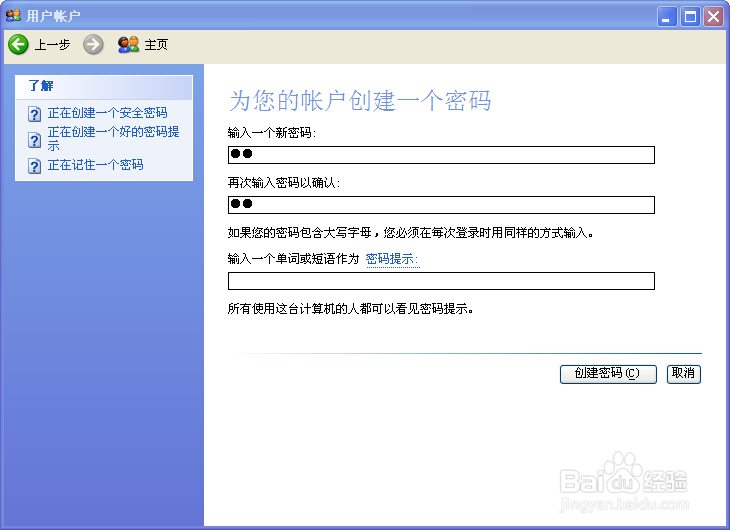Click the 取消 button
Viewport: 730px width, 530px height.
coord(683,374)
